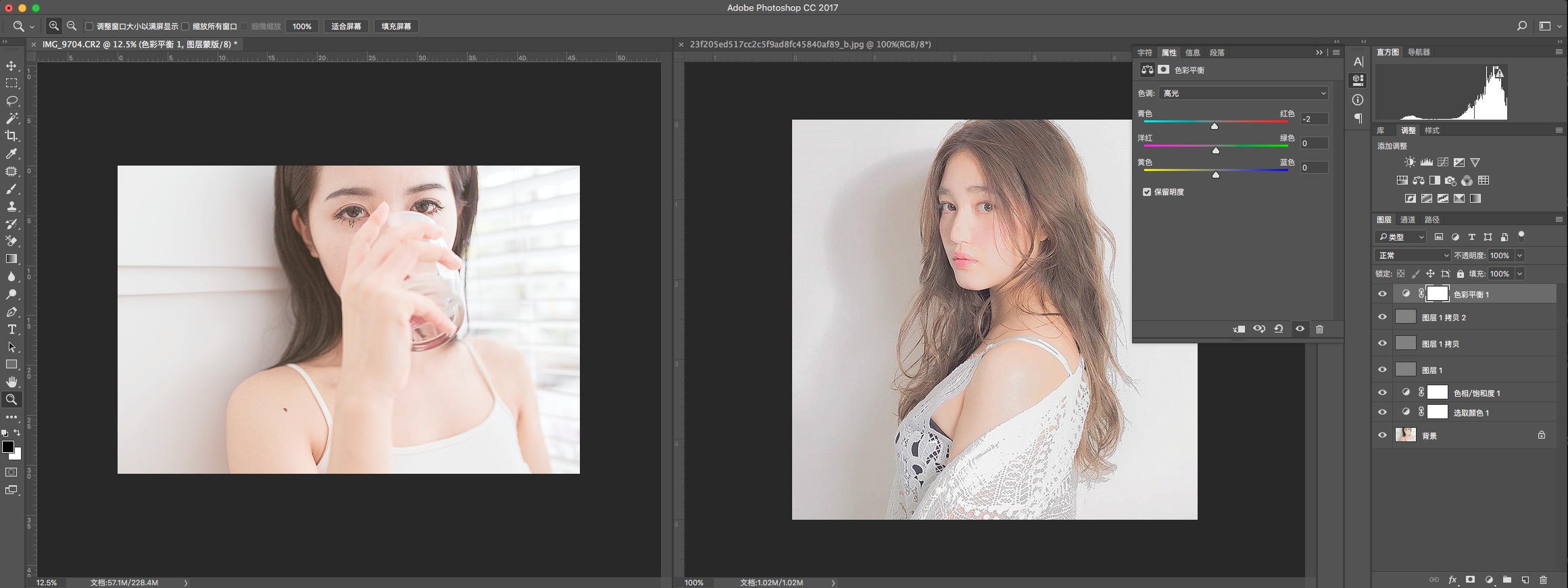Hide the 色相/饱和度 1 layer
The height and width of the screenshot is (588, 1568).
(x=1382, y=393)
